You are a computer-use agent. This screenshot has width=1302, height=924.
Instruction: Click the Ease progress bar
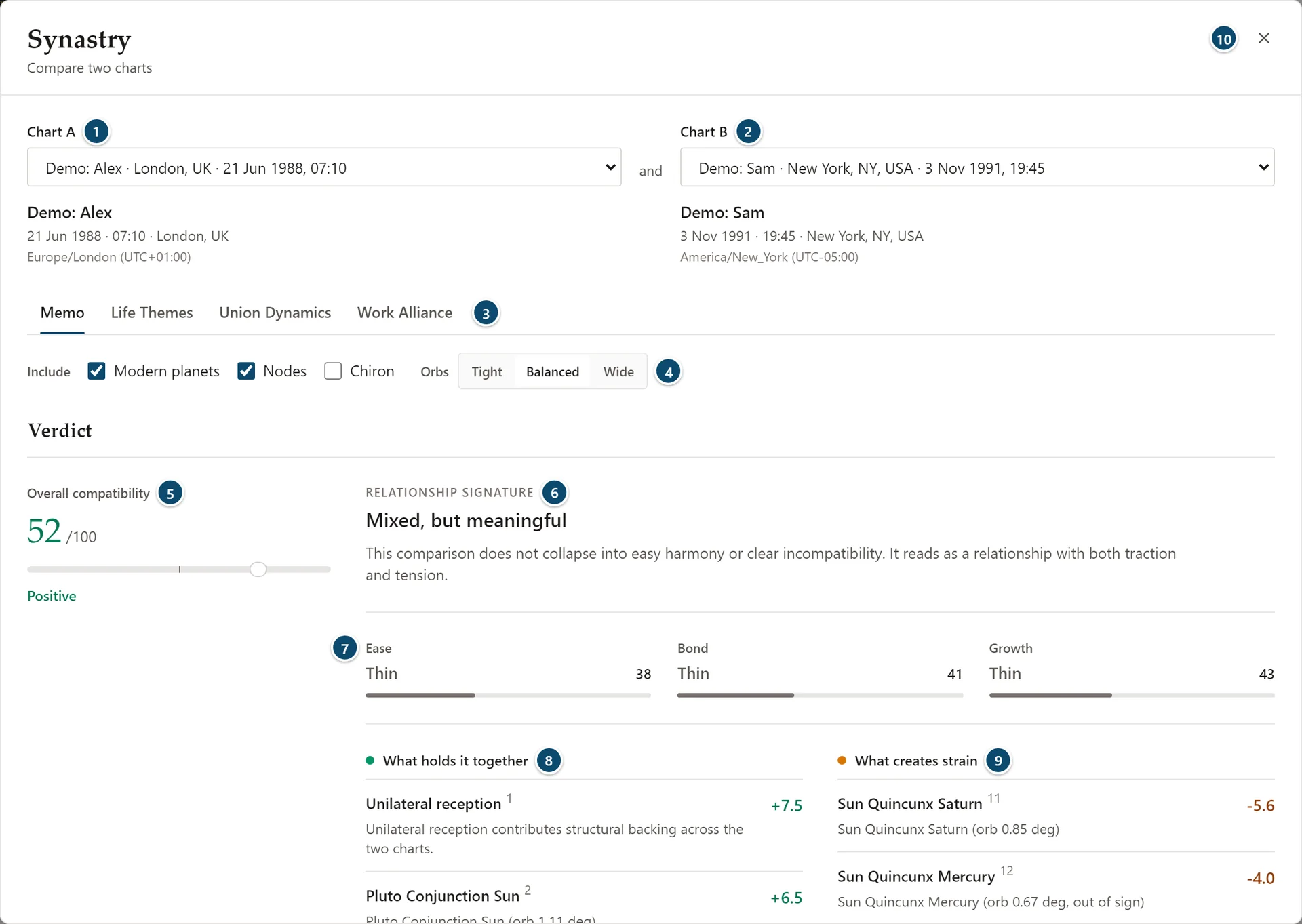coord(508,695)
